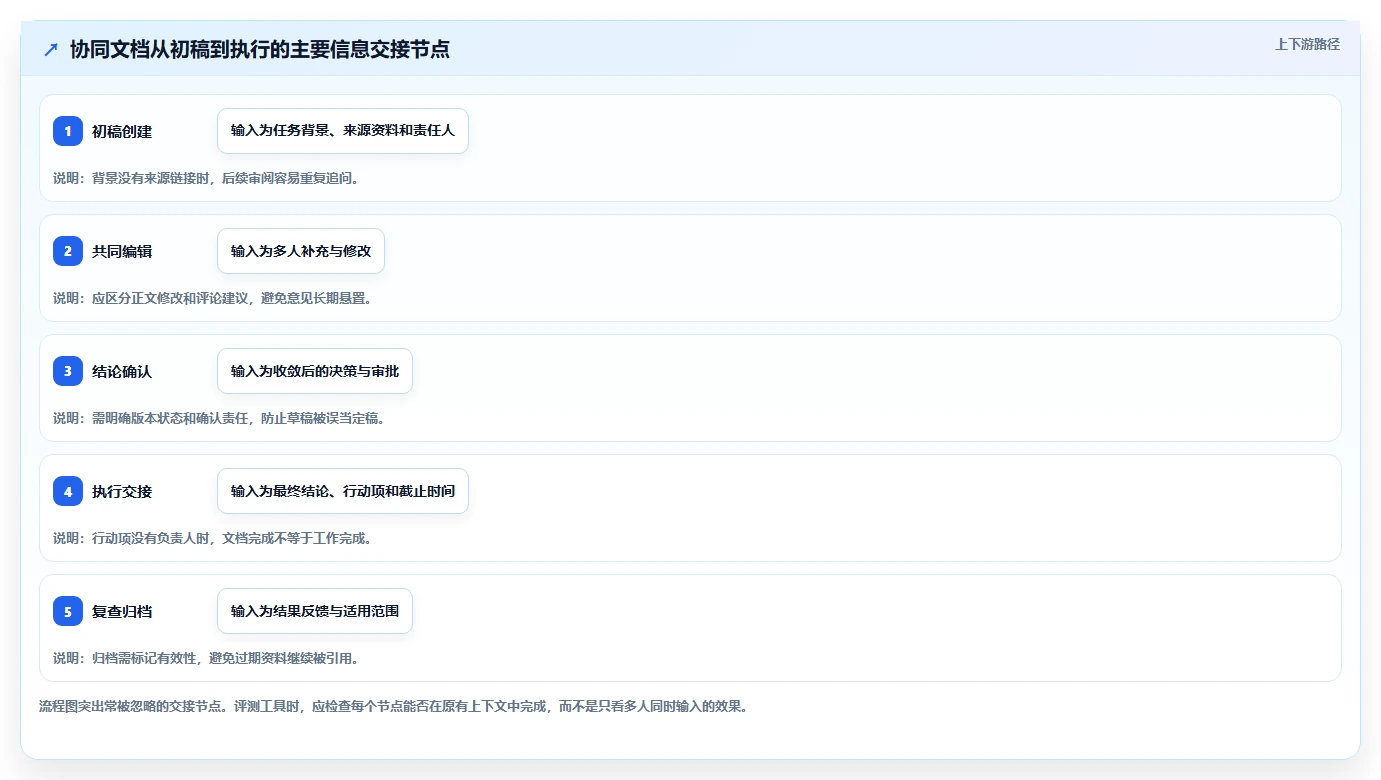Click the note about 需明确版本状态和确认责任

pos(219,418)
